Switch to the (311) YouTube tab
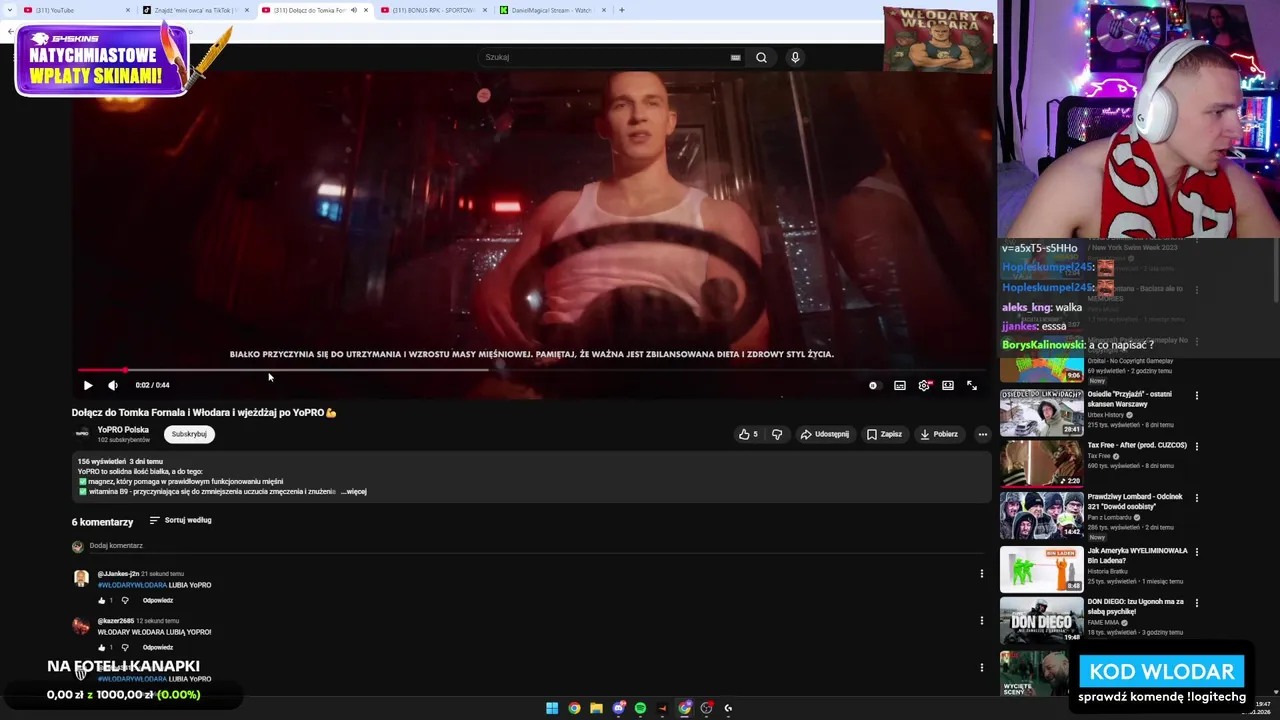Image resolution: width=1280 pixels, height=720 pixels. 75,10
